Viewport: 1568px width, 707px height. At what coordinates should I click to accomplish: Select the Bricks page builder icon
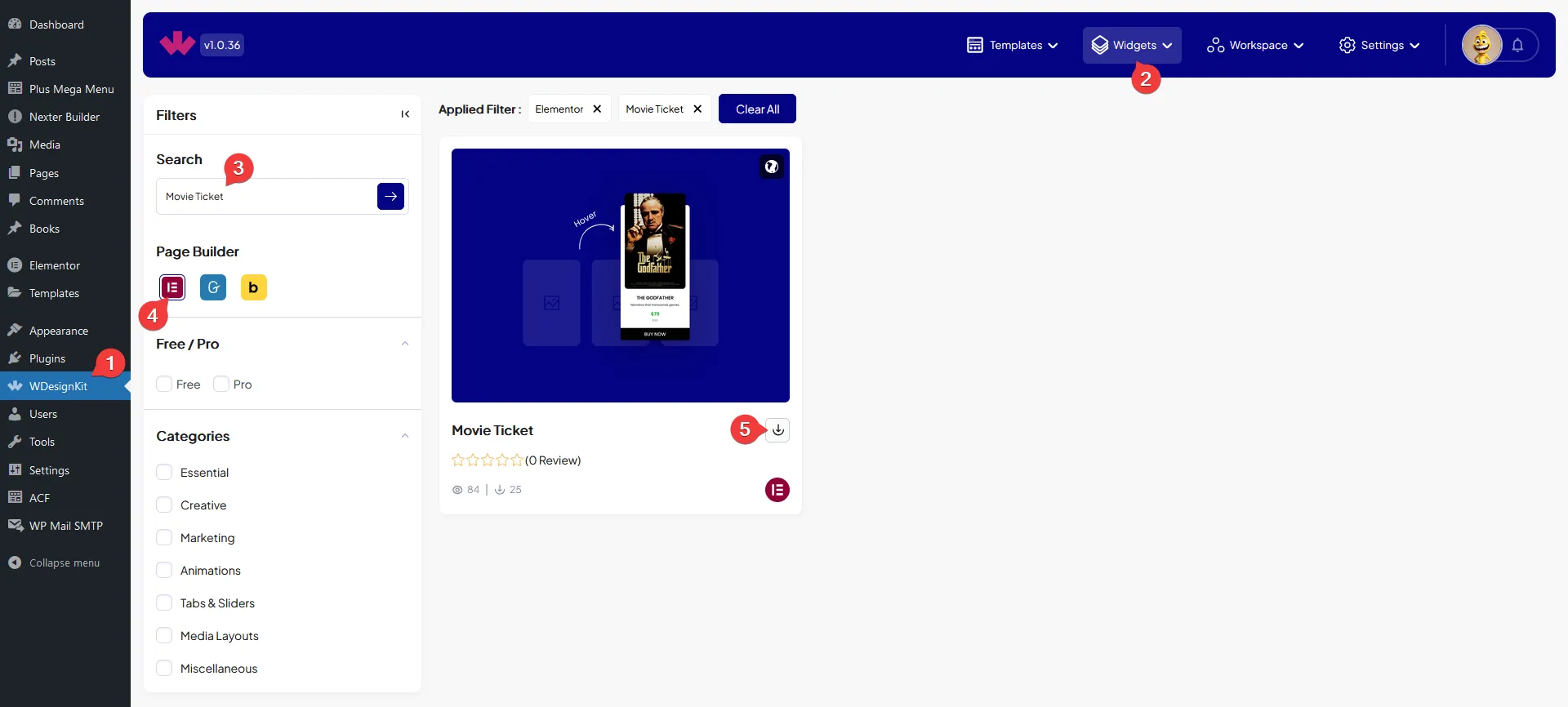(254, 287)
